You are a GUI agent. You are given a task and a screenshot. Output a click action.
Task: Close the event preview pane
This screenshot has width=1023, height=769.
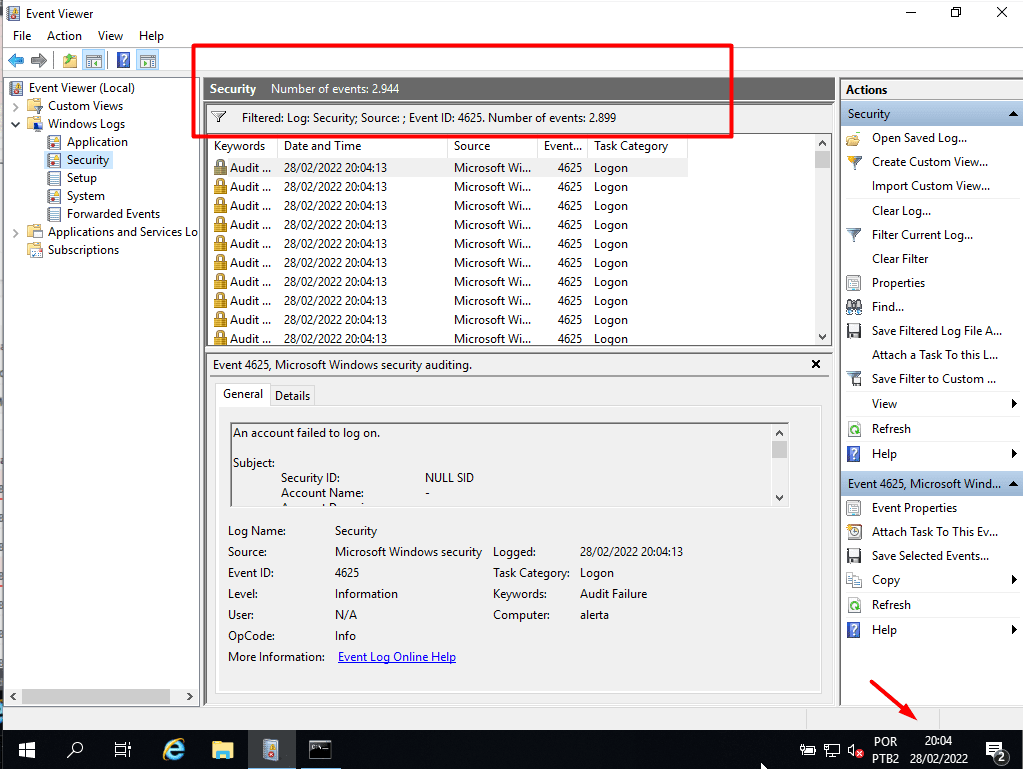click(x=816, y=364)
